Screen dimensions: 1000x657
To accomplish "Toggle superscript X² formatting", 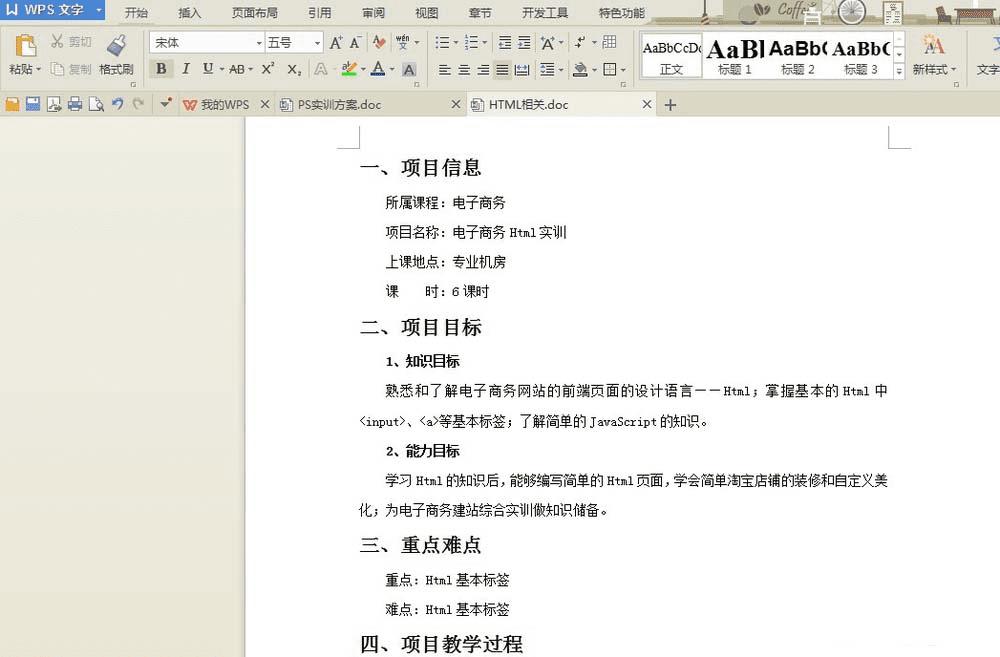I will [x=268, y=68].
